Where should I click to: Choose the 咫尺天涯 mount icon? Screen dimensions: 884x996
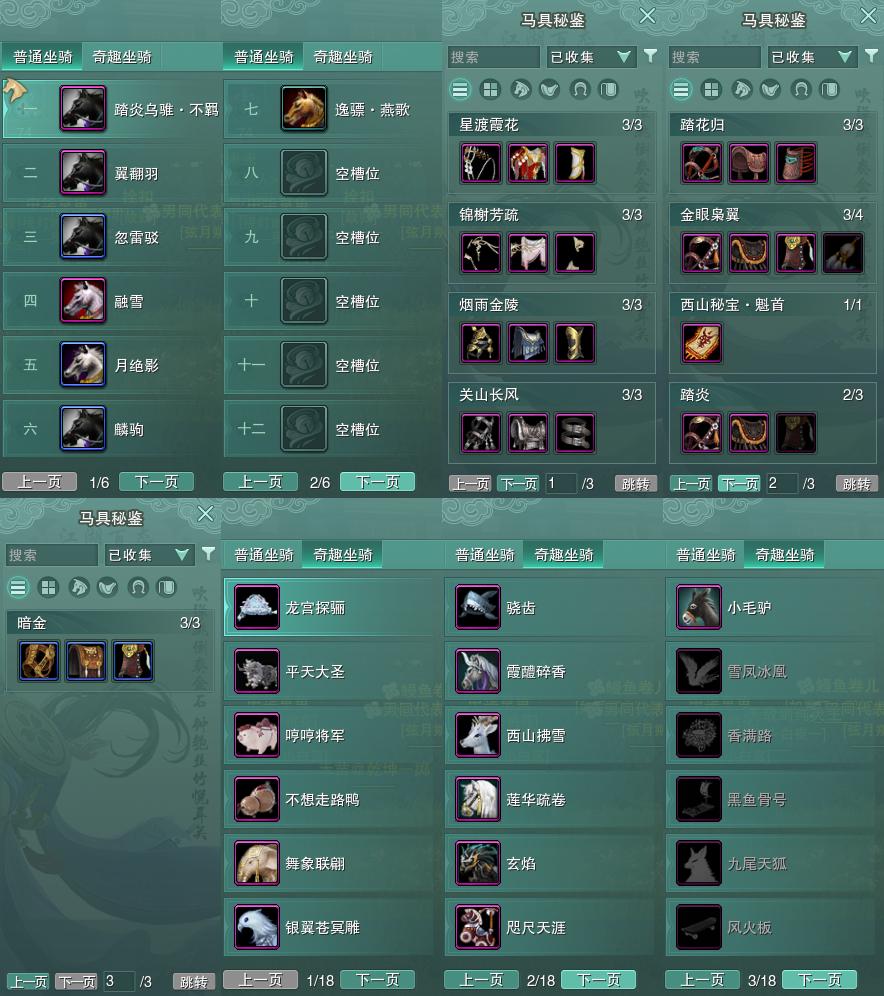pos(478,927)
